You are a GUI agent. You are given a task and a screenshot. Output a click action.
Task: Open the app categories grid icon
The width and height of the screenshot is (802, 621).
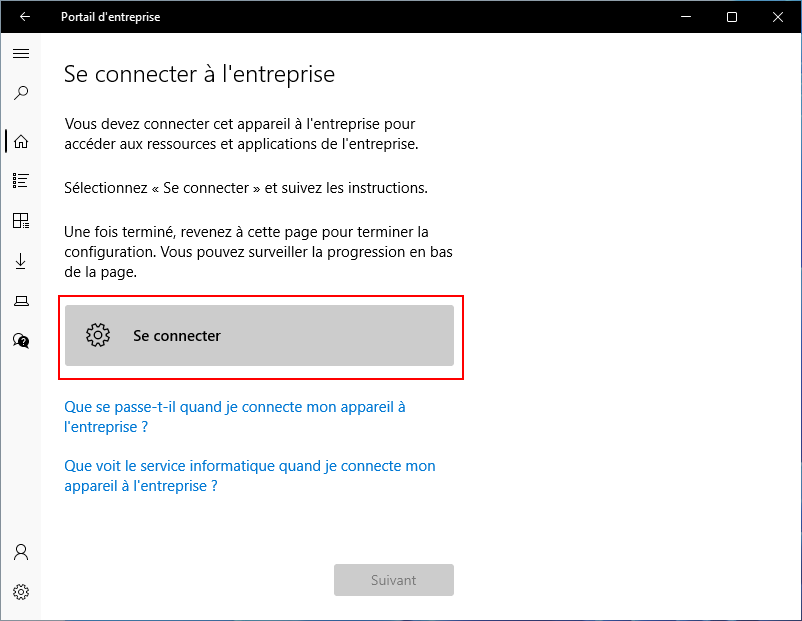(x=21, y=220)
